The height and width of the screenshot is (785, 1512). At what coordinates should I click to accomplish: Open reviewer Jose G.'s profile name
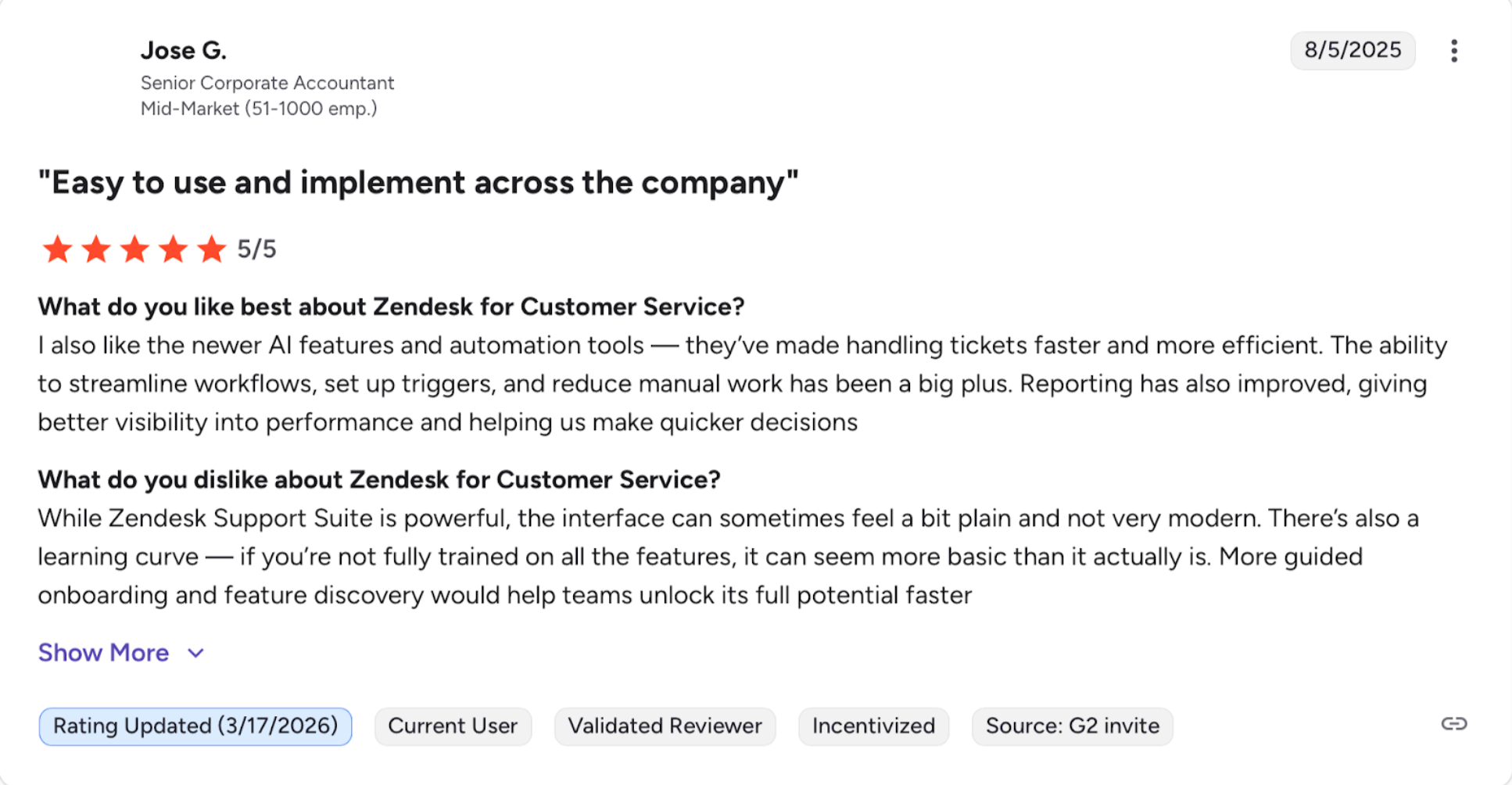coord(184,51)
